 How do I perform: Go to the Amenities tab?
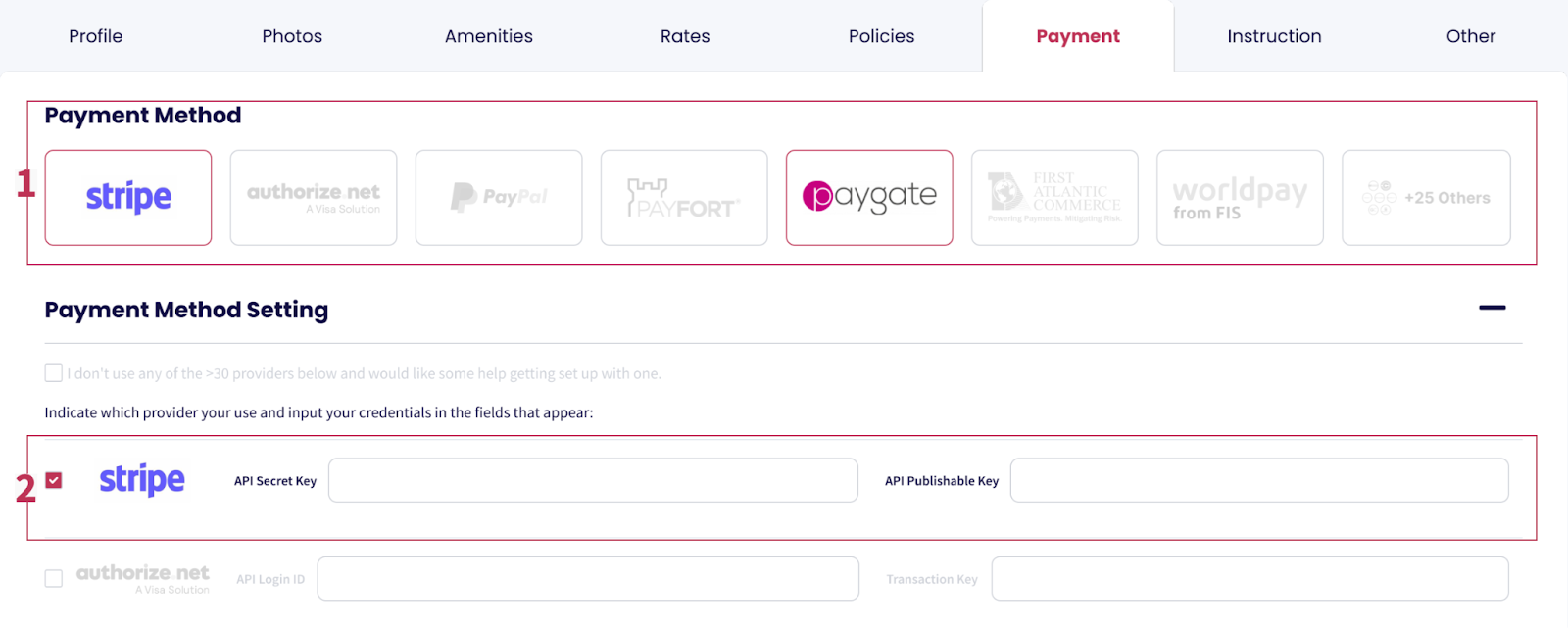click(x=489, y=36)
